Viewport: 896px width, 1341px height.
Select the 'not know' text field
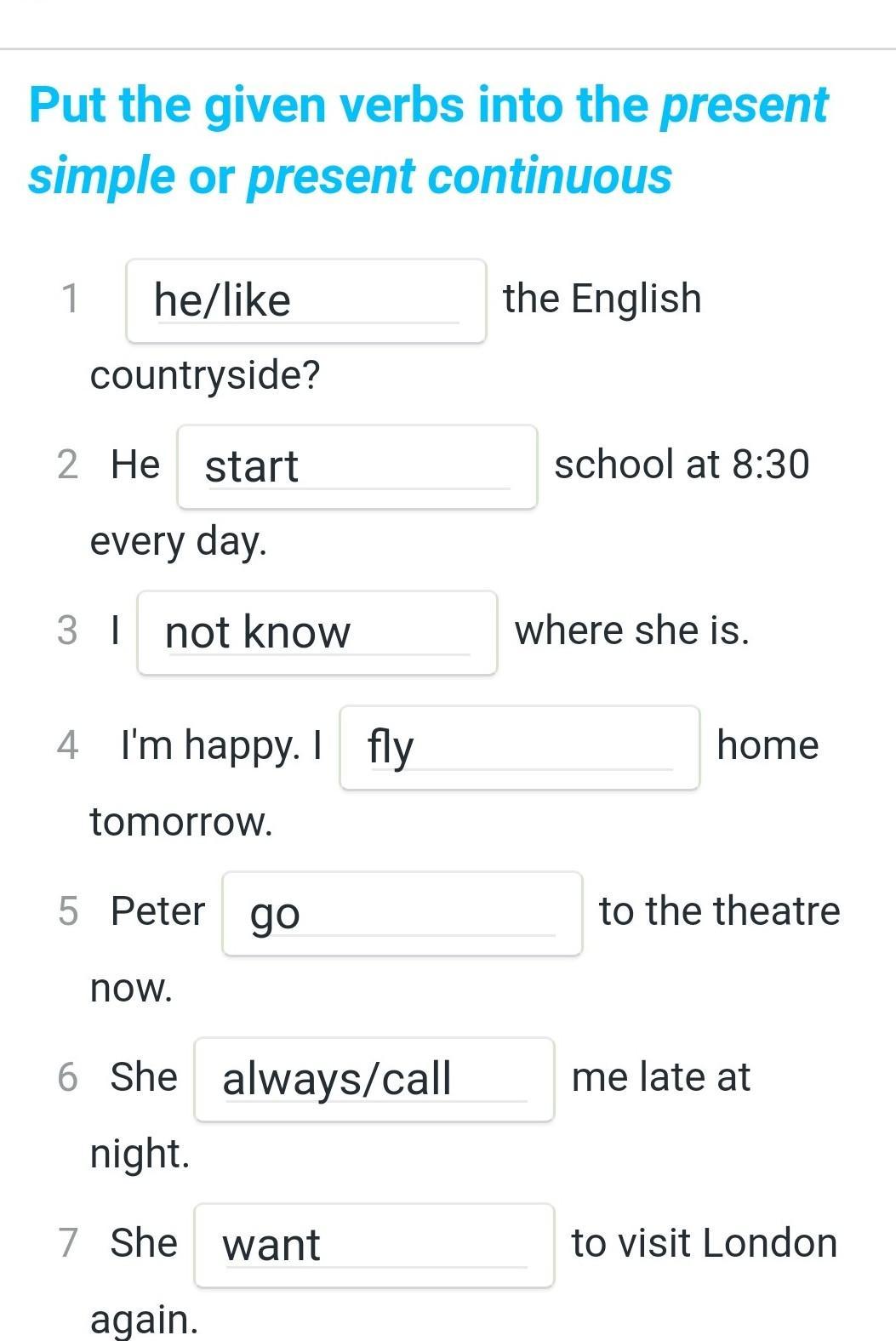tap(317, 633)
